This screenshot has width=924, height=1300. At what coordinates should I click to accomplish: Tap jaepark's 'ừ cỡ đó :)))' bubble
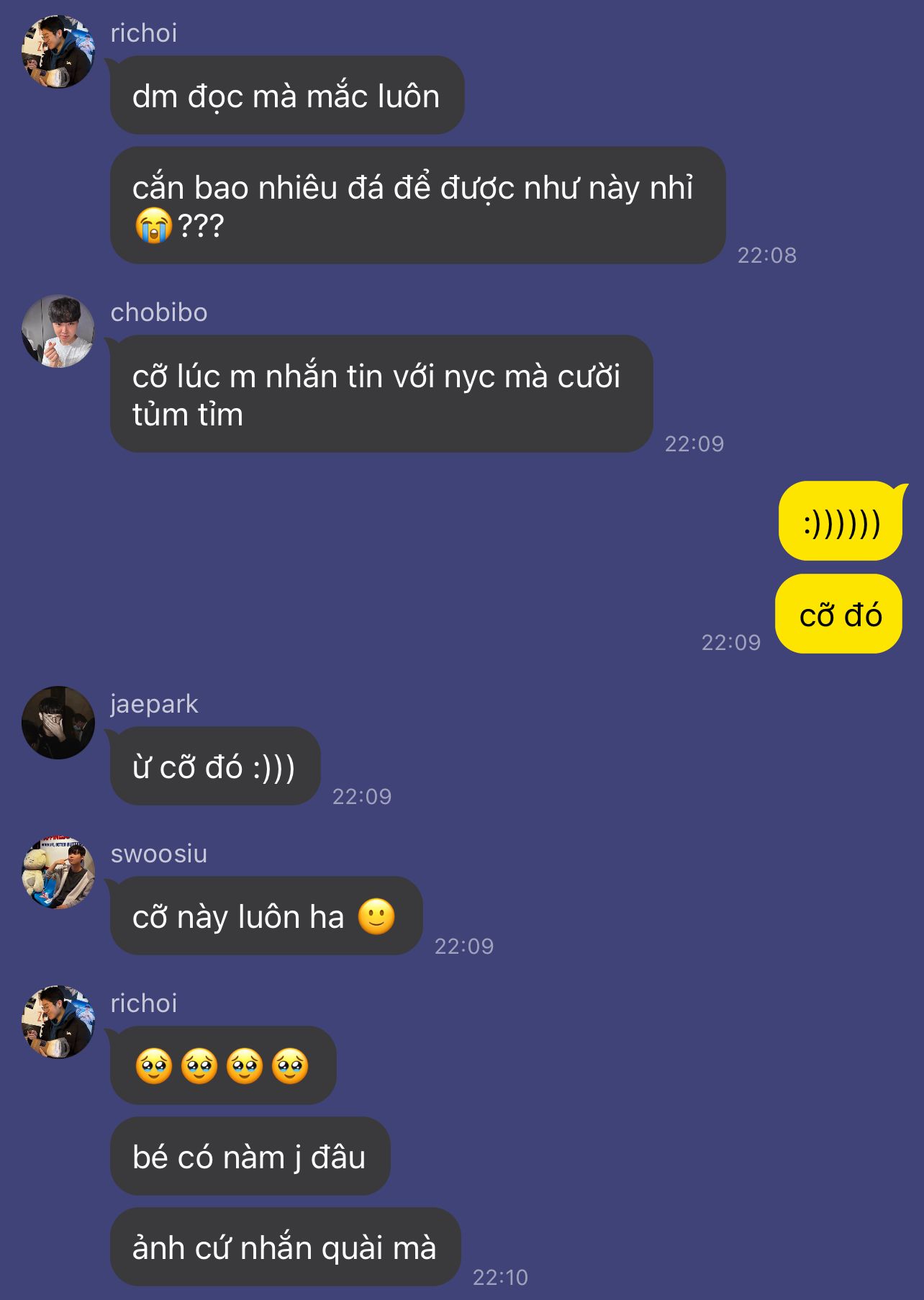coord(215,766)
